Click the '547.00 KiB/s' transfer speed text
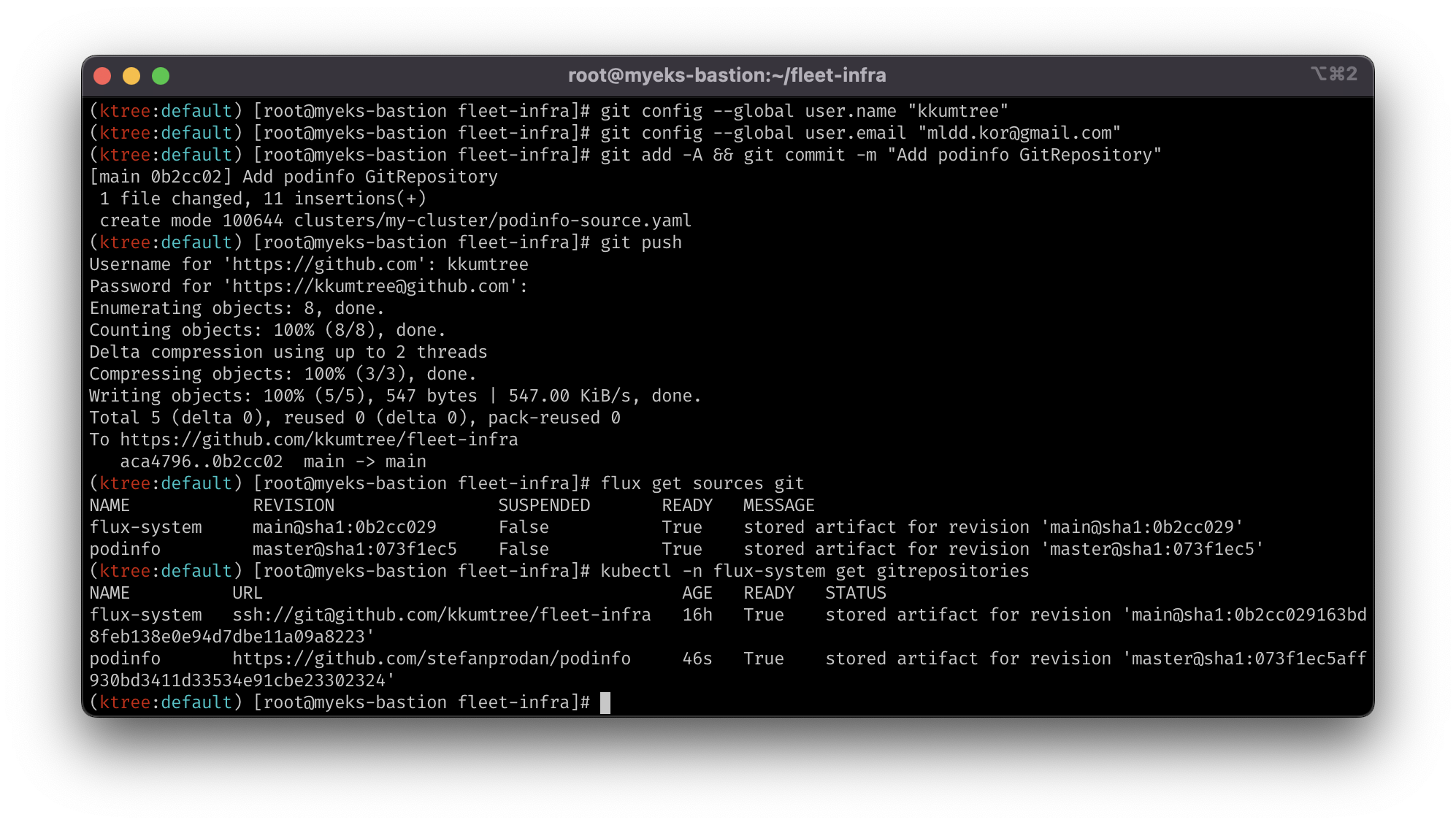 tap(570, 396)
